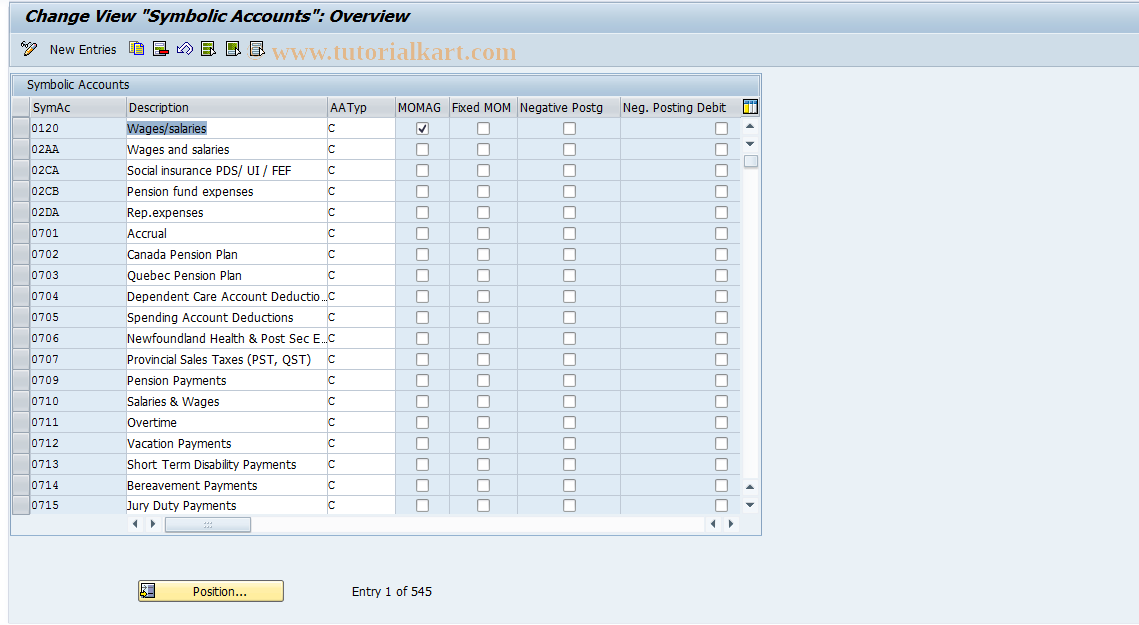The image size is (1139, 625).
Task: Check Negative Postg for Accrual 0701
Action: click(x=570, y=234)
